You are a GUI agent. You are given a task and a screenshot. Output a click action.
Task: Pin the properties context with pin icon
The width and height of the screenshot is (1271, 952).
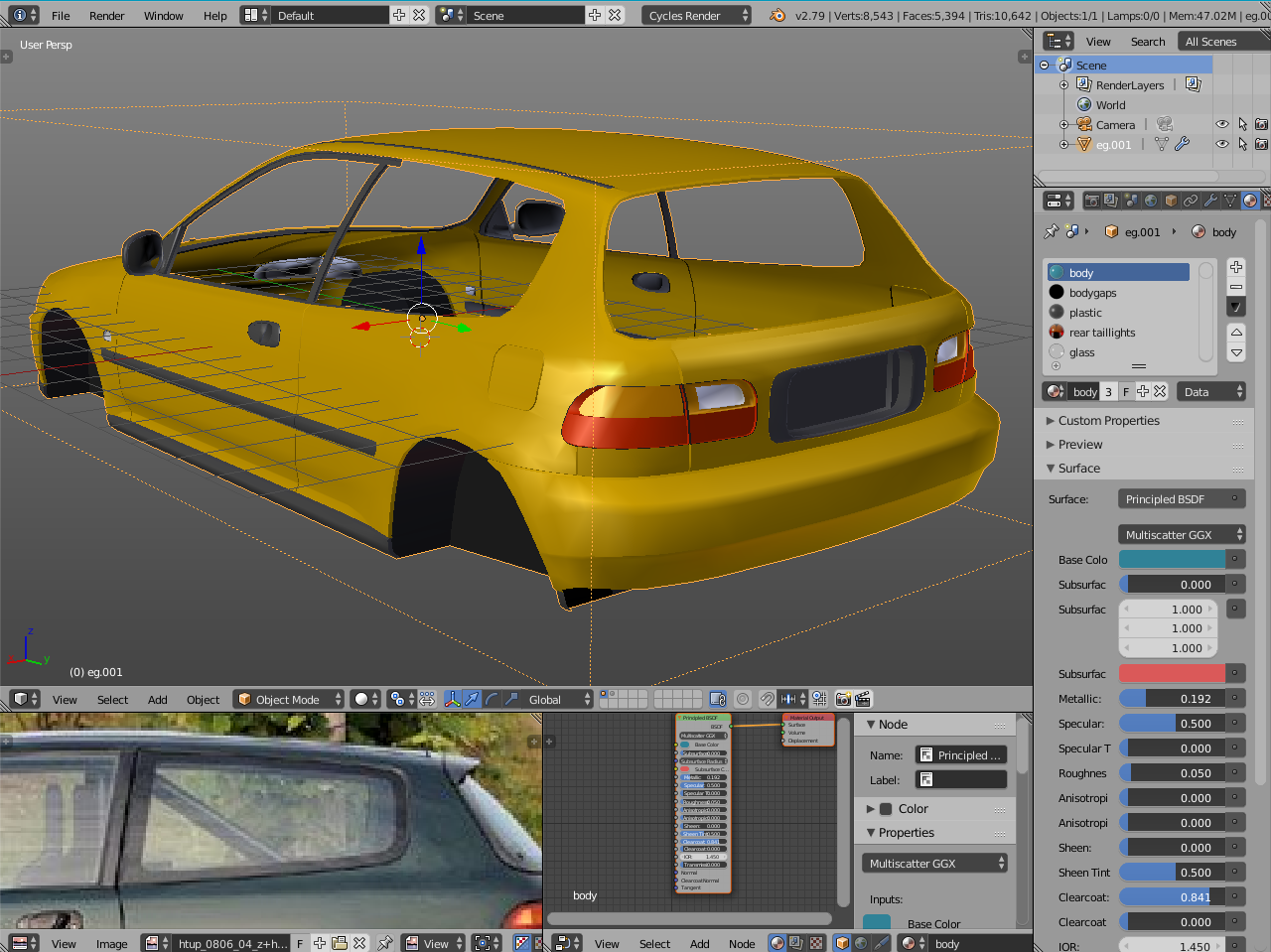[x=1052, y=231]
